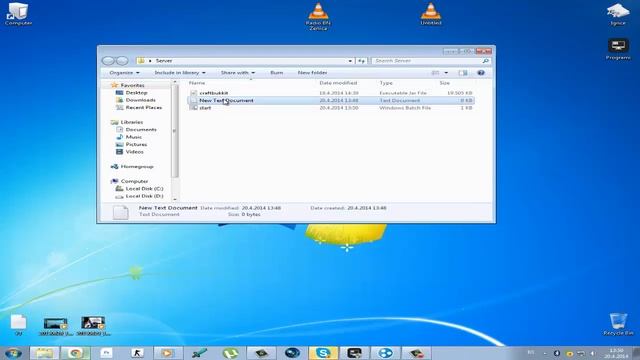Select the Igrice desktop icon
640x360 pixels.
coord(618,14)
